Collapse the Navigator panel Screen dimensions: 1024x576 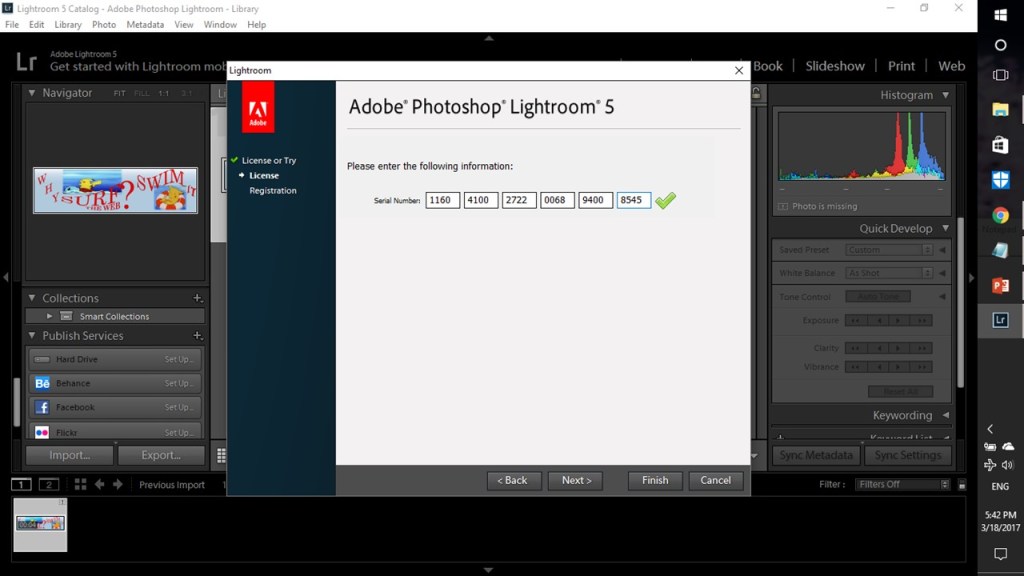[32, 93]
